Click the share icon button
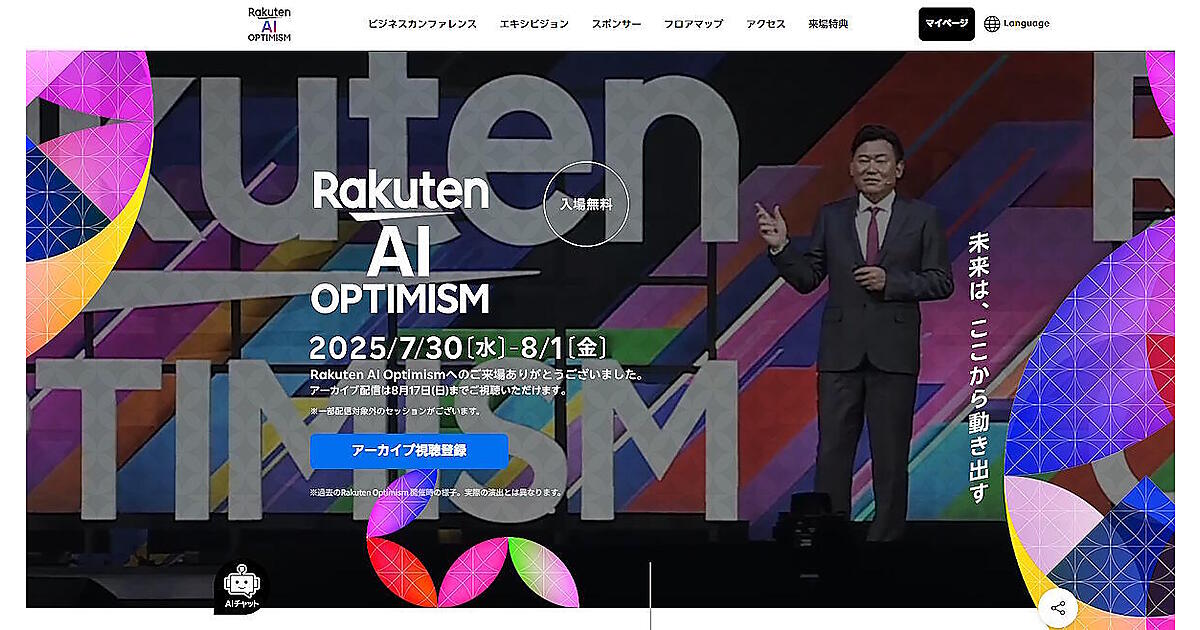 click(x=1058, y=608)
